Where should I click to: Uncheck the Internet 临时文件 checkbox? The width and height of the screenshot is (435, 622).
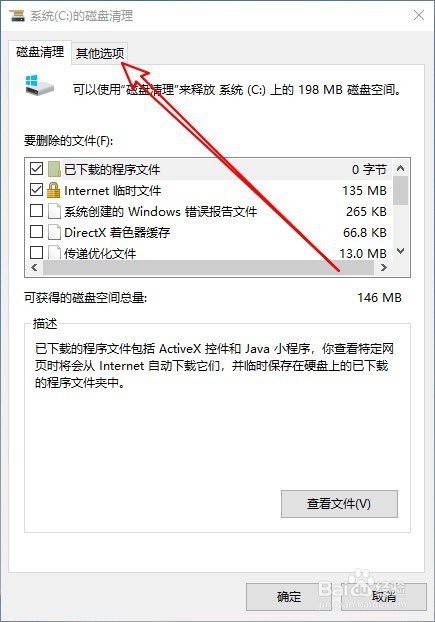36,190
